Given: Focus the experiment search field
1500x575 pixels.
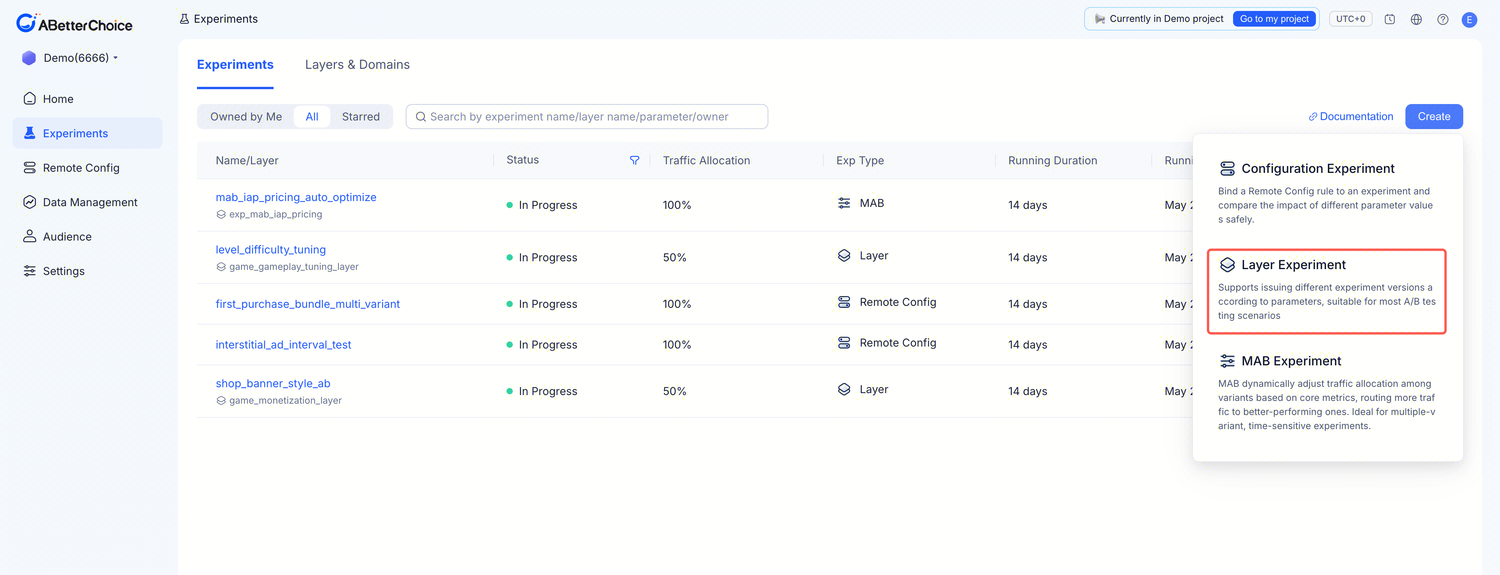Looking at the screenshot, I should tap(587, 117).
